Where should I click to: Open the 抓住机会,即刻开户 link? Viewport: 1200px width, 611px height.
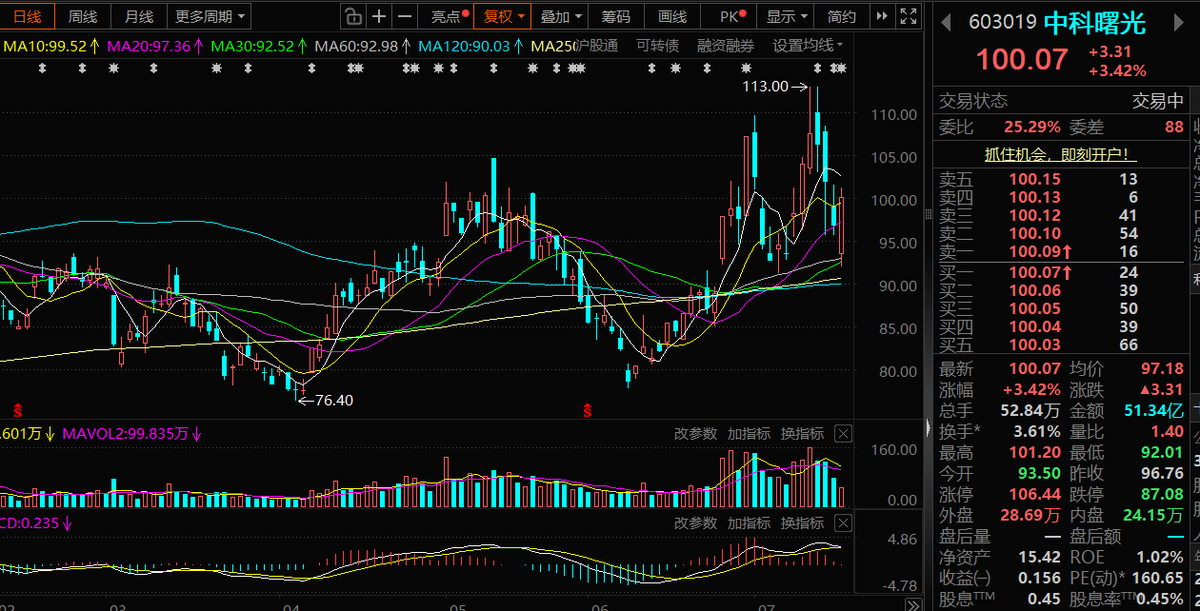tap(1060, 155)
